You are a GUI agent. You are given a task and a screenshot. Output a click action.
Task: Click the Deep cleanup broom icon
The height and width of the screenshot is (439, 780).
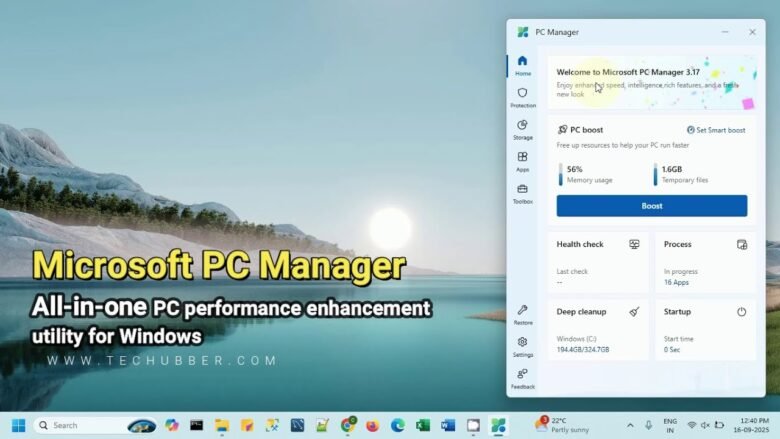pyautogui.click(x=634, y=312)
